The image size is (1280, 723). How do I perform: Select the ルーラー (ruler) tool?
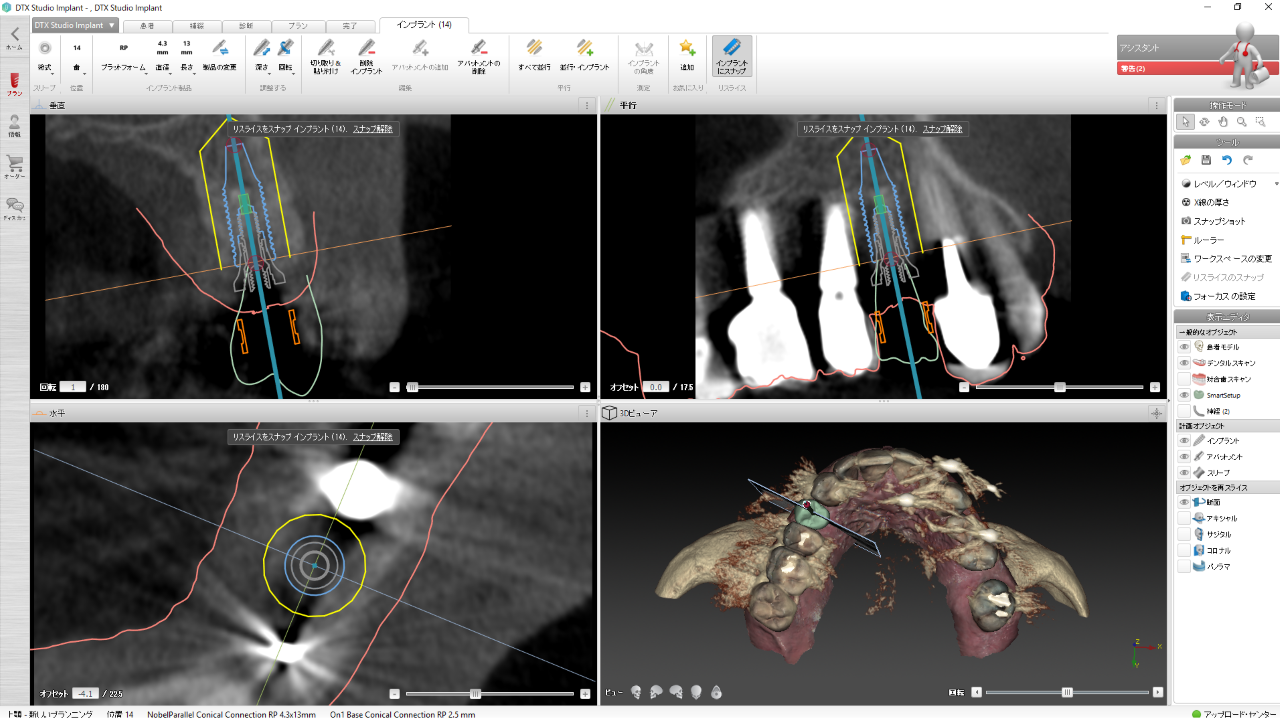(1208, 240)
